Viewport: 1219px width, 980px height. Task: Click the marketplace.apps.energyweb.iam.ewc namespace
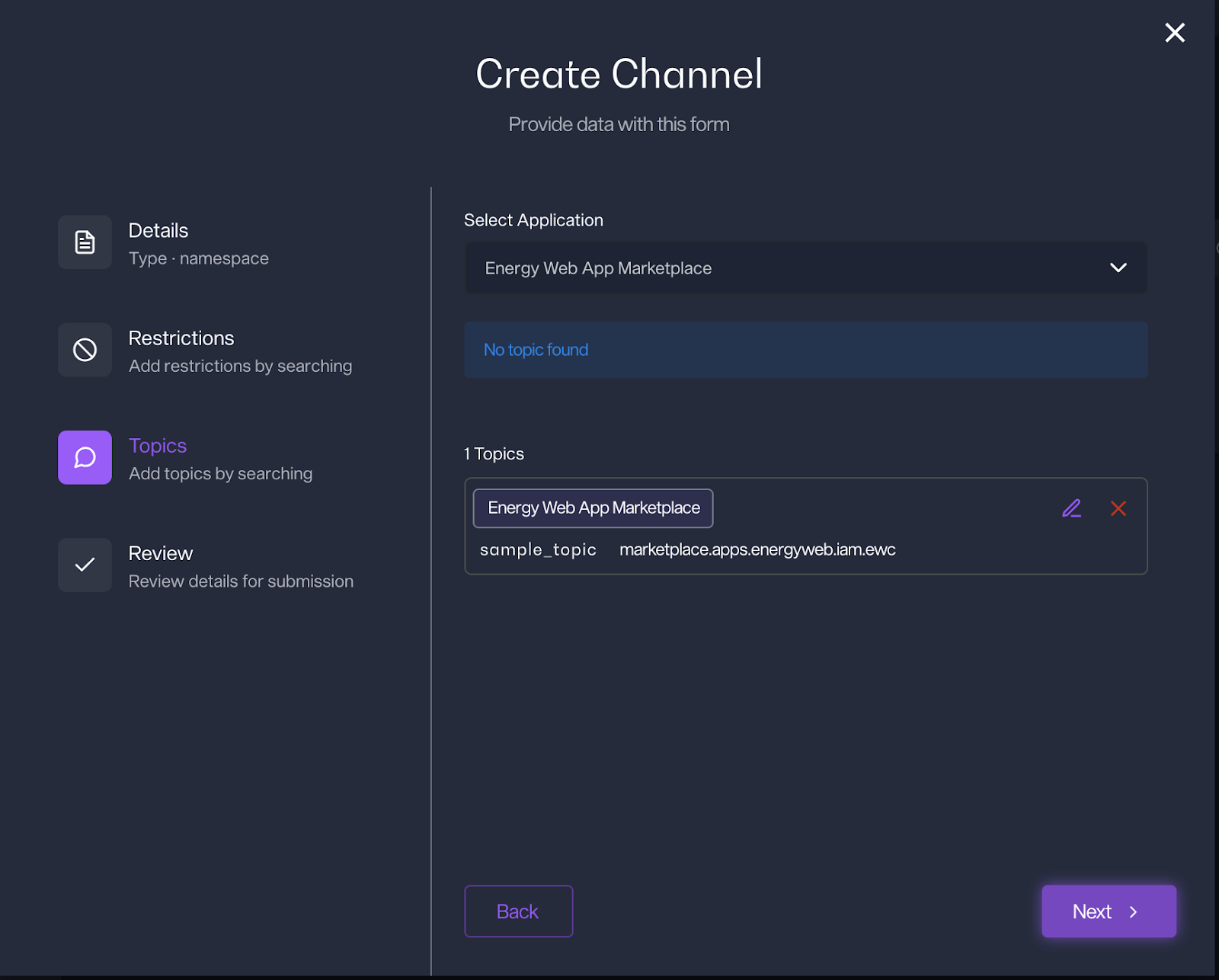coord(757,549)
